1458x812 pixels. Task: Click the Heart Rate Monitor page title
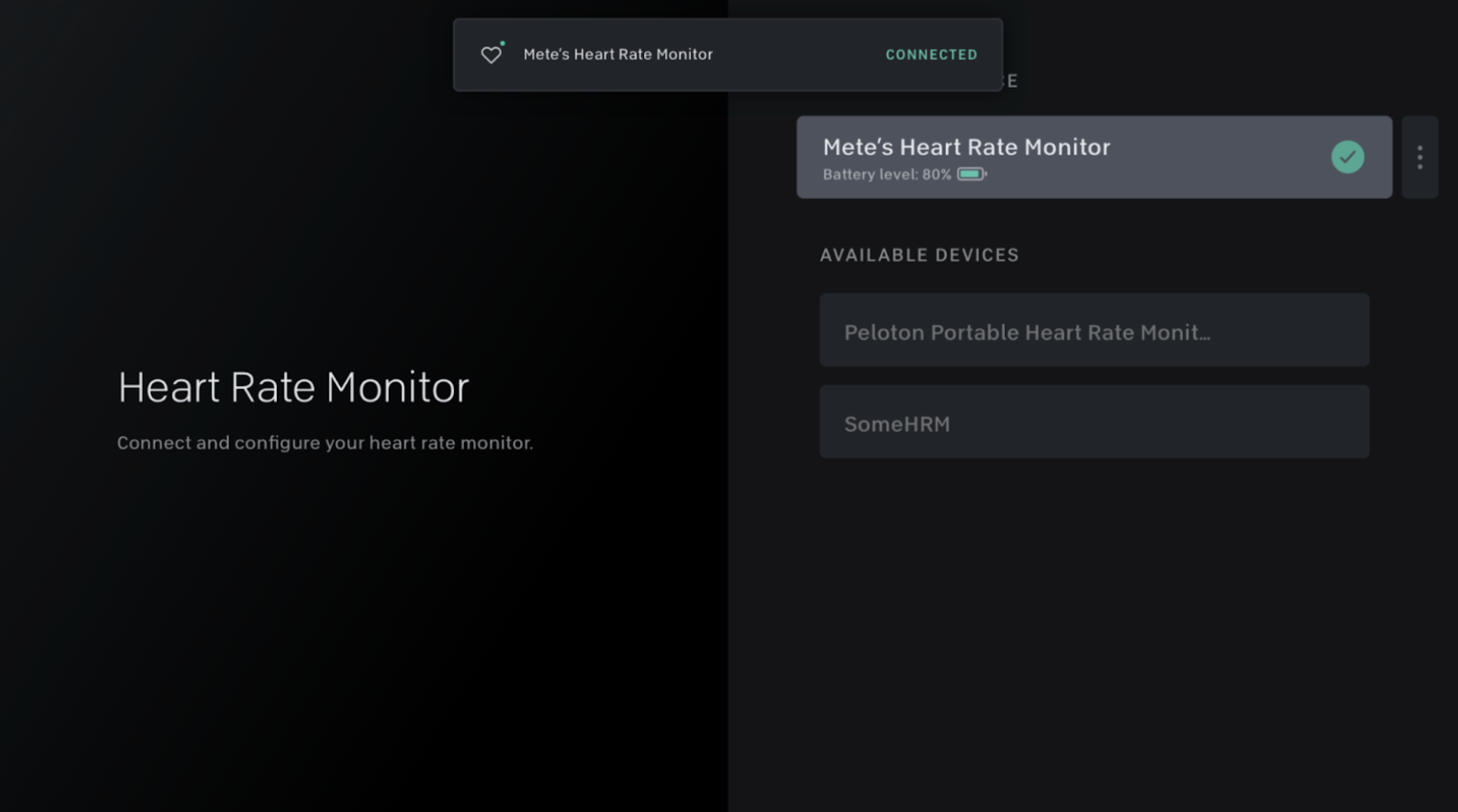pos(293,387)
